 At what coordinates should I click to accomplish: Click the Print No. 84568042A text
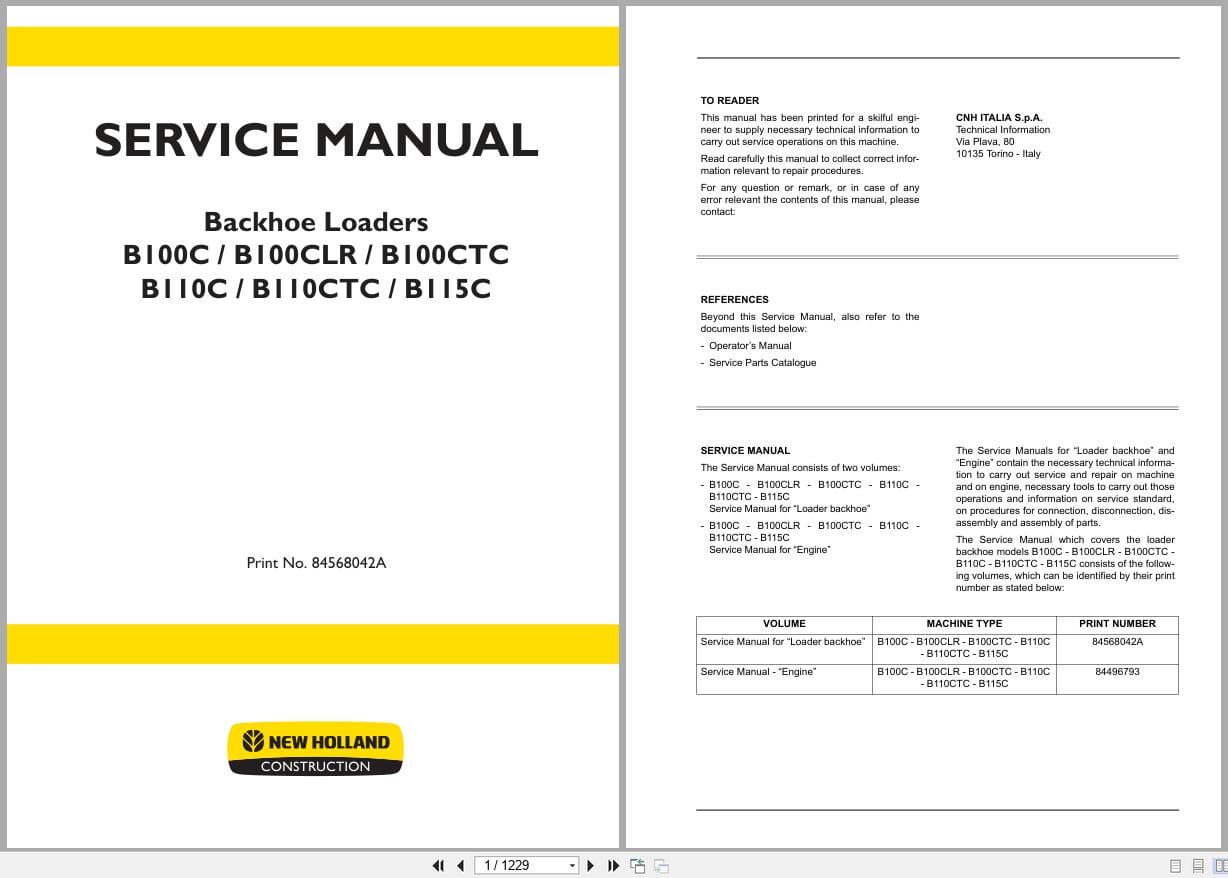click(x=315, y=563)
